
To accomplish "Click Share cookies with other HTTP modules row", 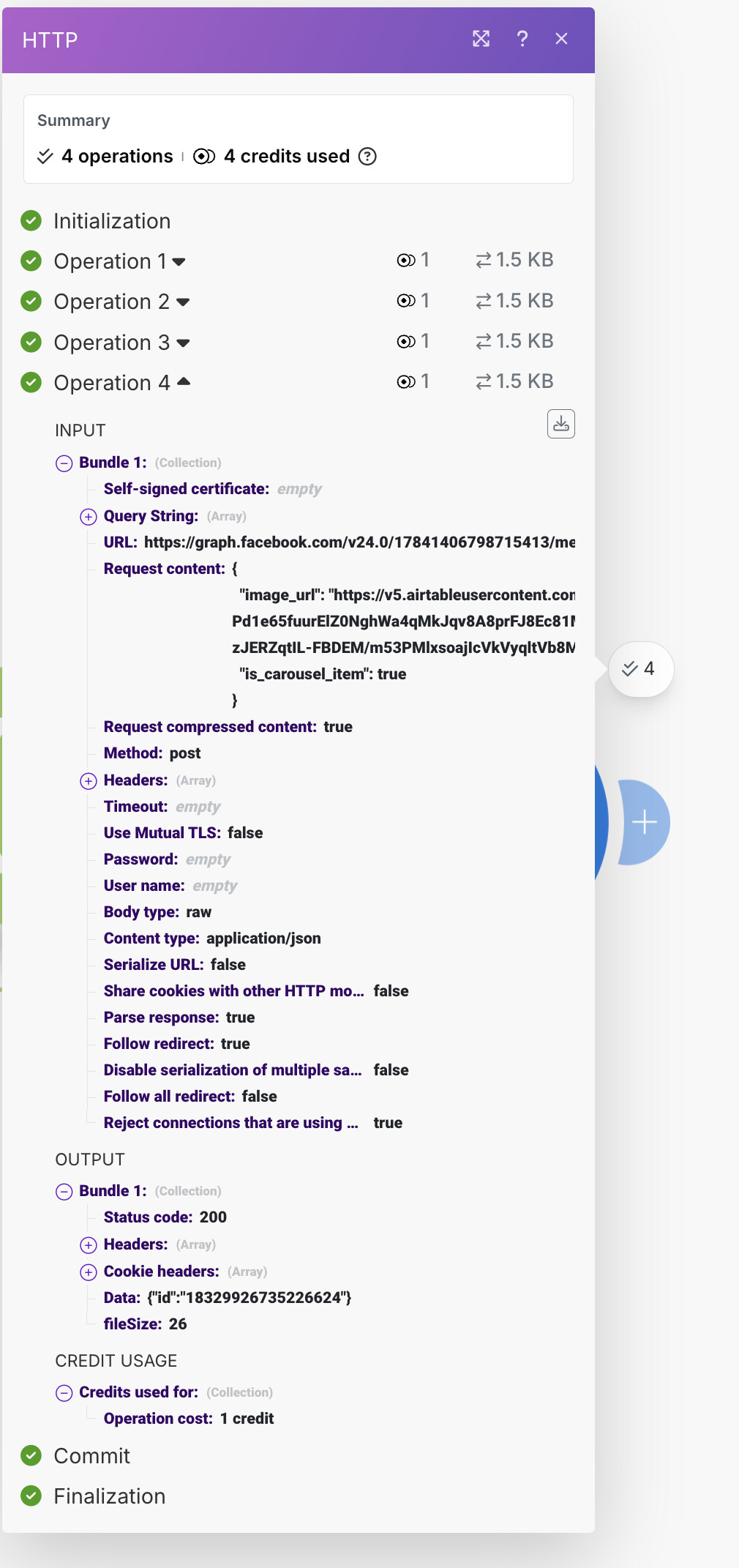I will click(256, 991).
